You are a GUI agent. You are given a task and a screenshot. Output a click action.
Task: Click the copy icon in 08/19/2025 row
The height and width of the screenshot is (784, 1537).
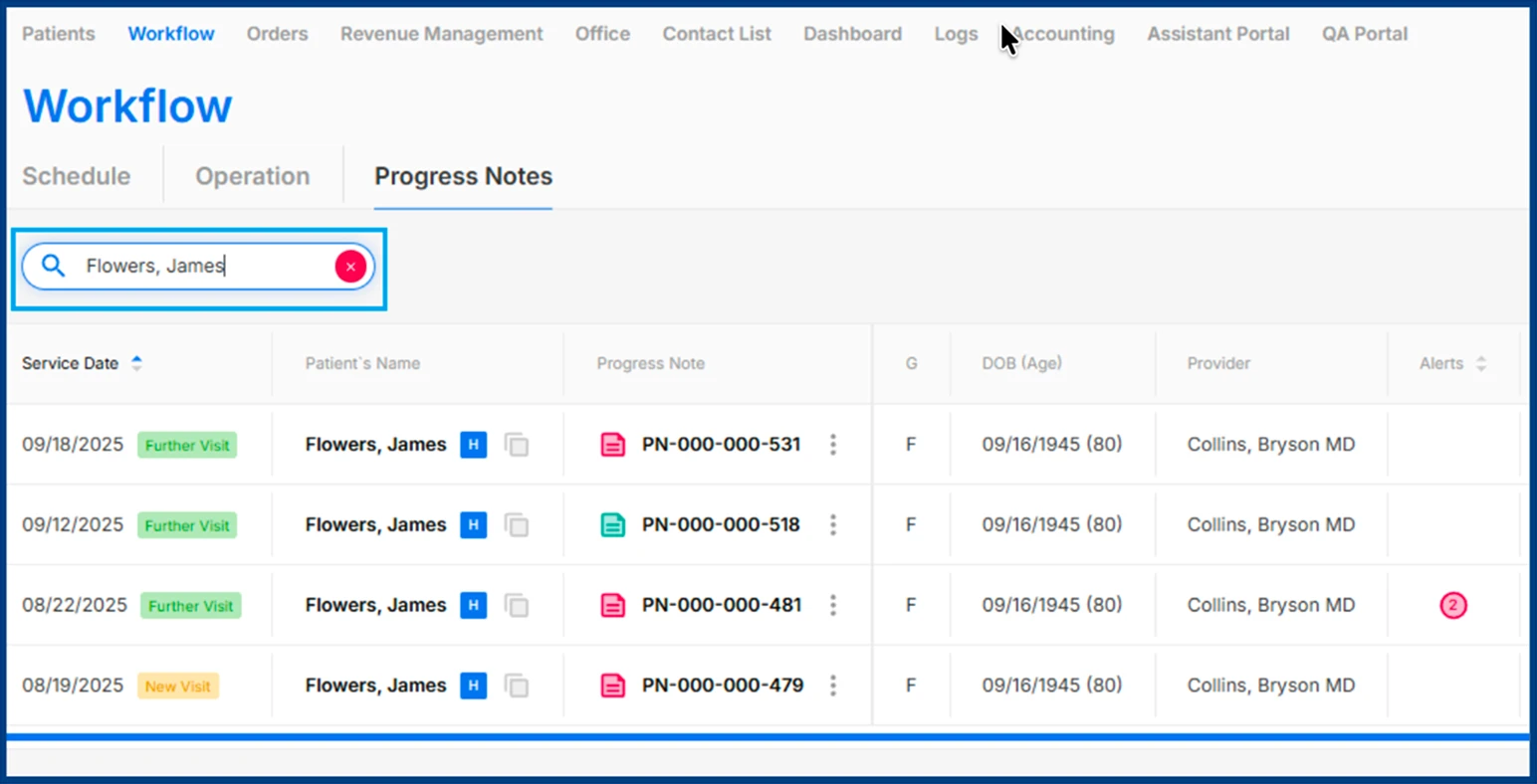(517, 686)
